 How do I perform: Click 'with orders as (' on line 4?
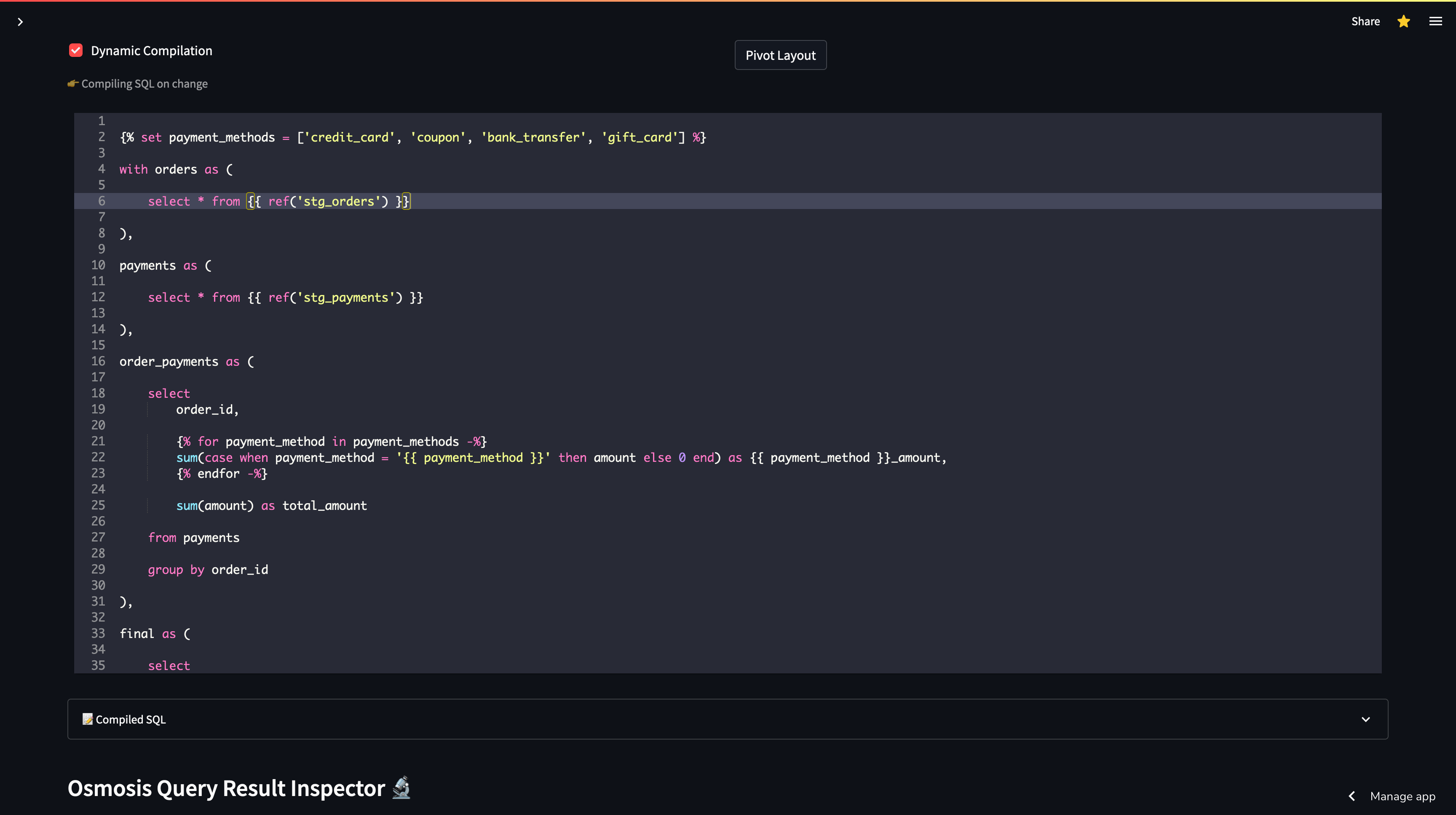coord(176,169)
